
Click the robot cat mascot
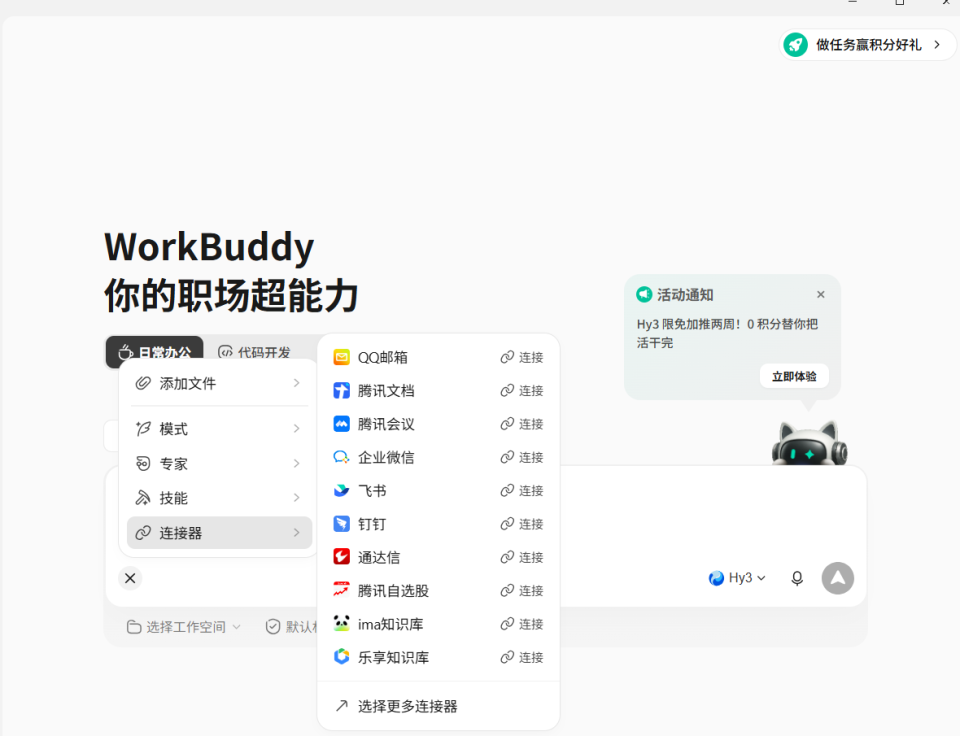[x=809, y=442]
